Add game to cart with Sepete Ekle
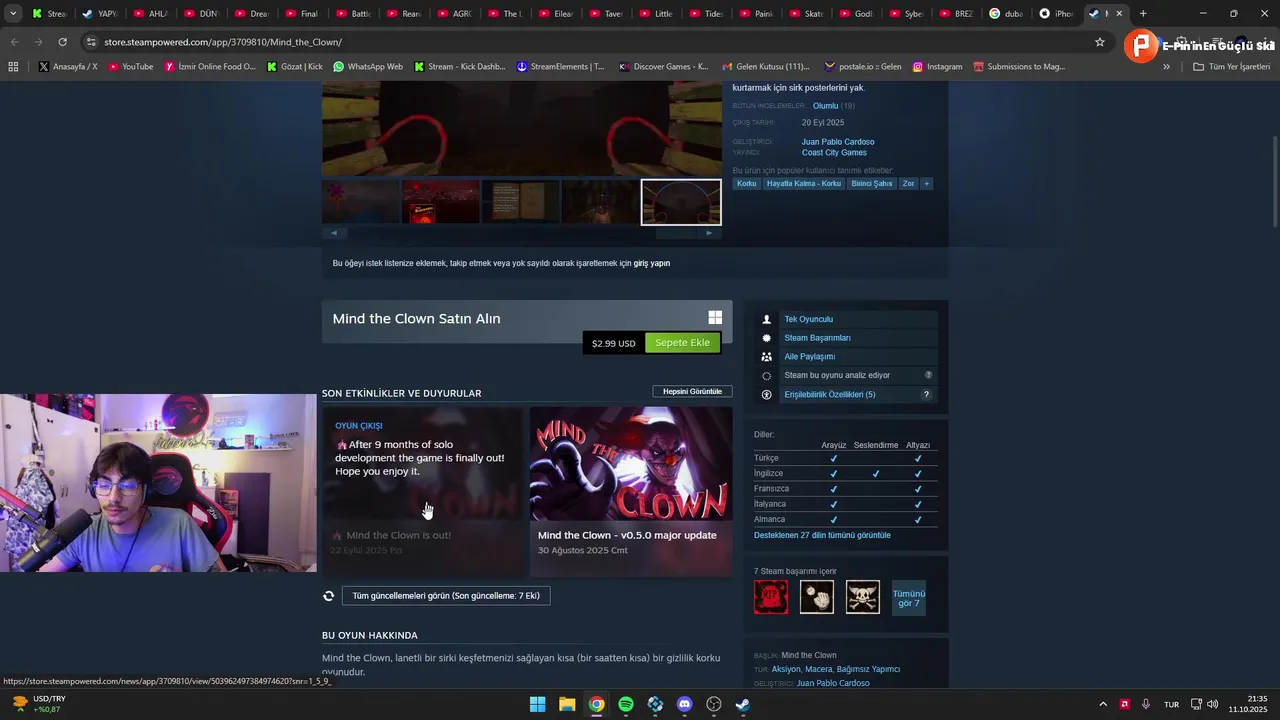 tap(682, 343)
